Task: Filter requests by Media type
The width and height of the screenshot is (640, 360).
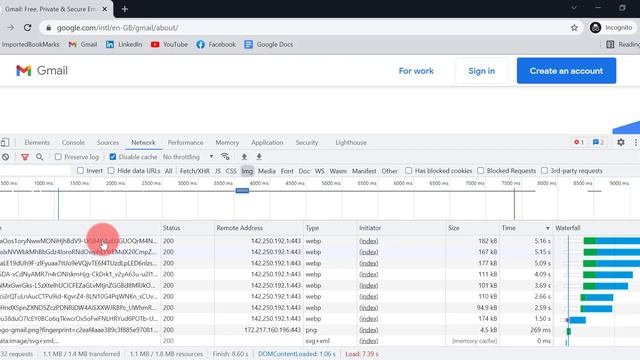Action: 267,171
